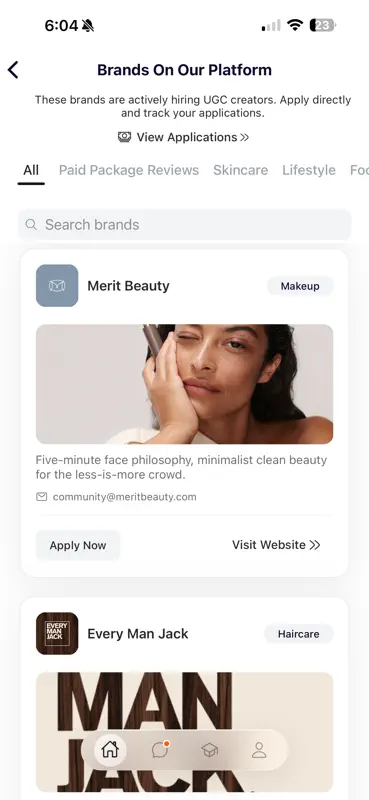This screenshot has width=369, height=800.
Task: Open the home icon in bottom navigation
Action: (x=110, y=749)
